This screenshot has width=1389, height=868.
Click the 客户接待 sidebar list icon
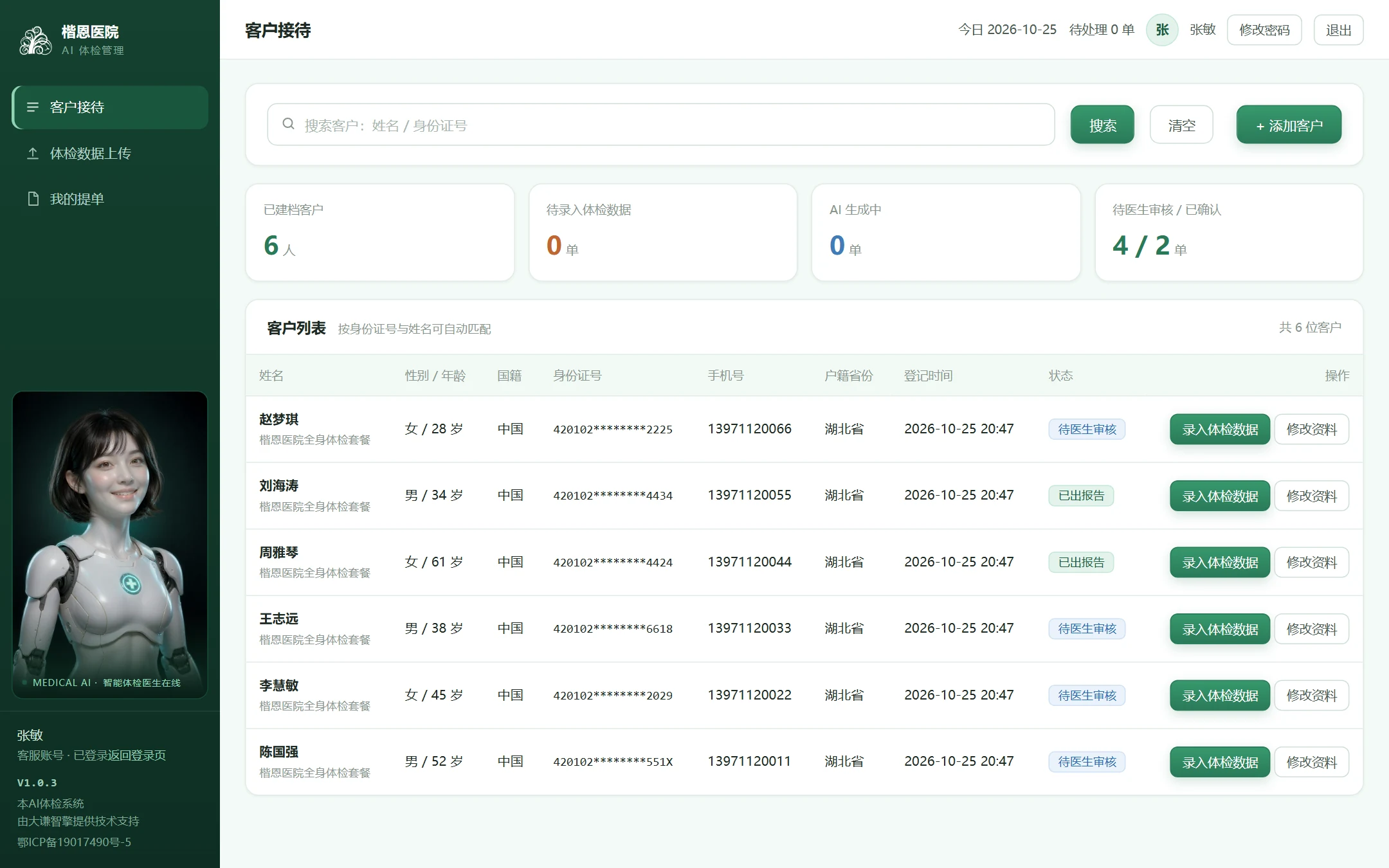(33, 107)
